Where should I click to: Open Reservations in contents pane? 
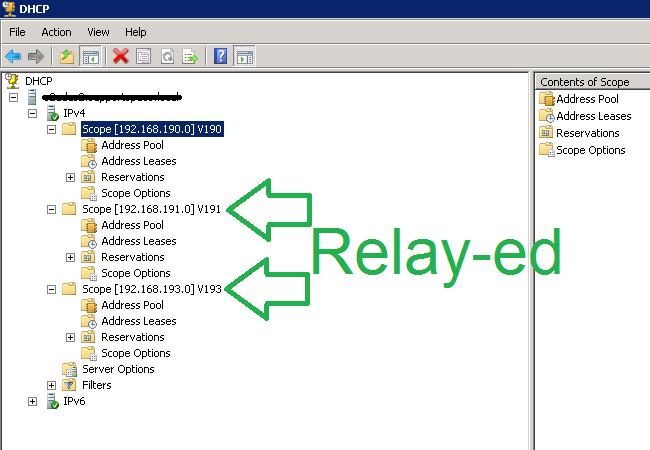click(587, 133)
